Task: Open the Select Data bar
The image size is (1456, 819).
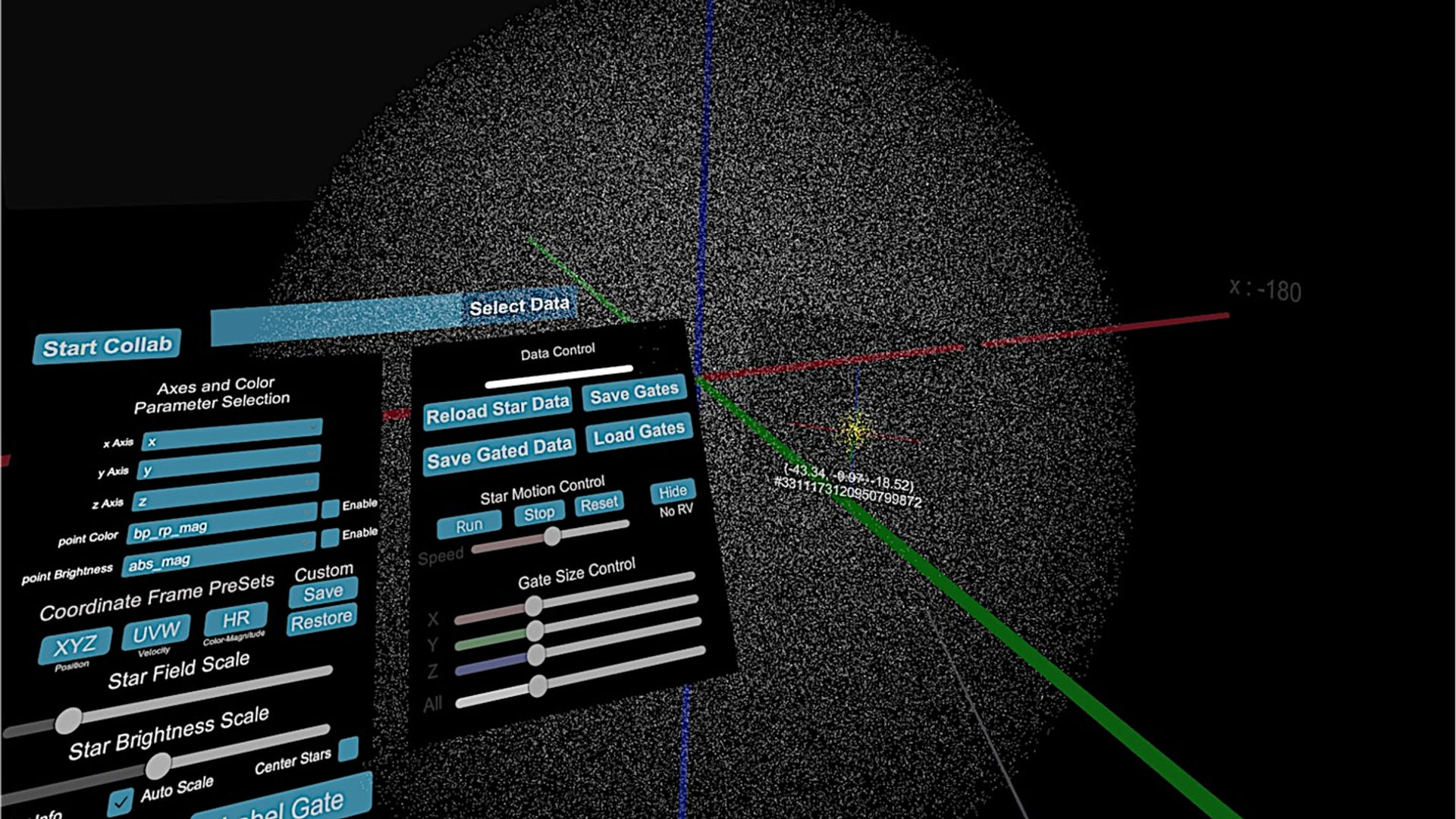Action: (x=394, y=317)
